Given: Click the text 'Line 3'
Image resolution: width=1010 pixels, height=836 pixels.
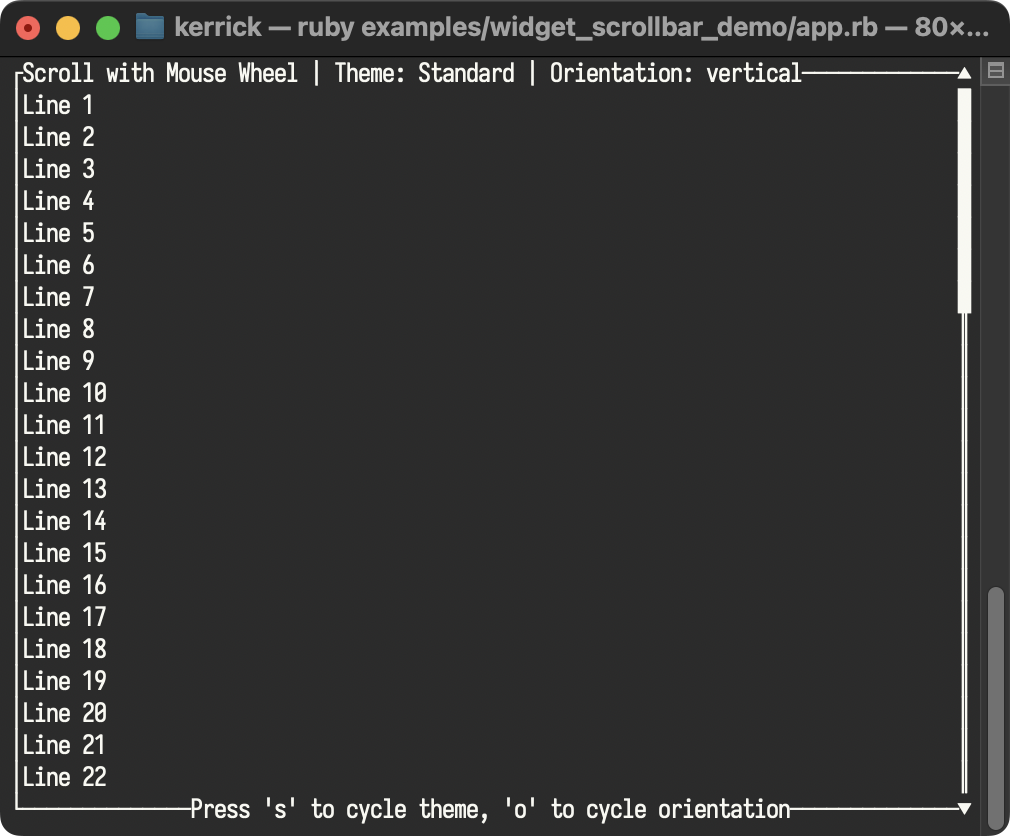Looking at the screenshot, I should pyautogui.click(x=58, y=169).
